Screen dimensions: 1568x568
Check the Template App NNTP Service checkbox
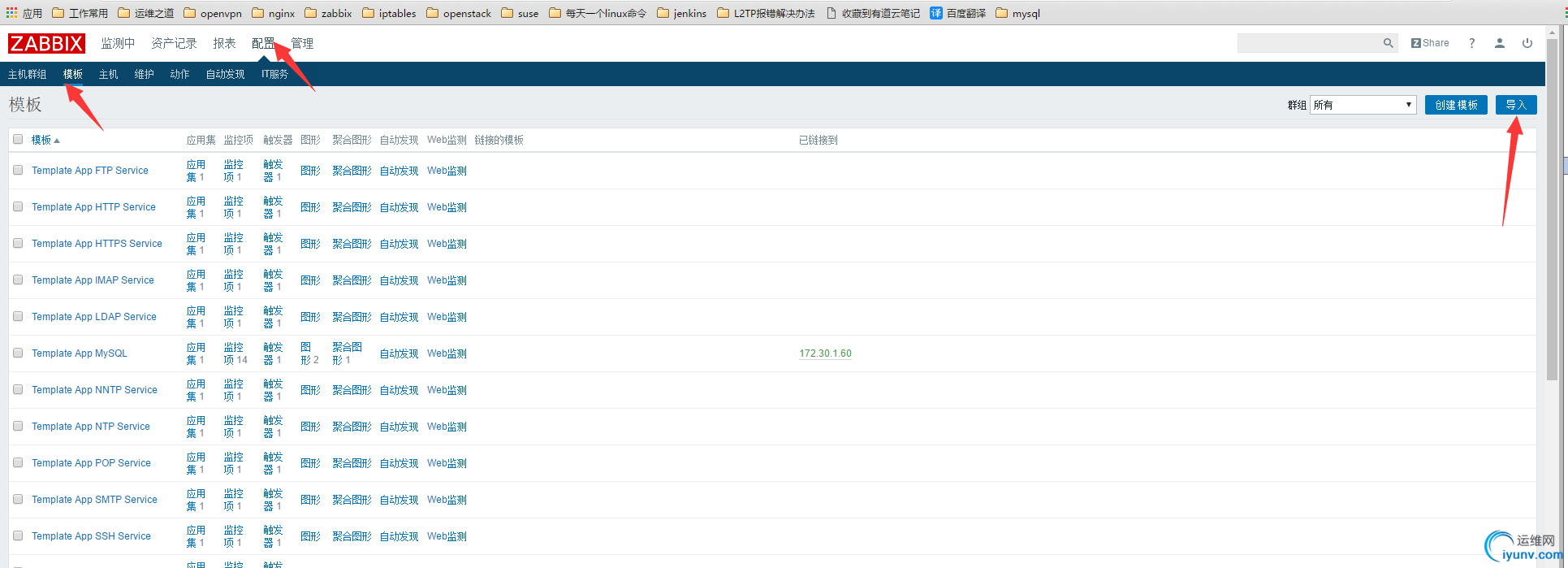point(18,389)
